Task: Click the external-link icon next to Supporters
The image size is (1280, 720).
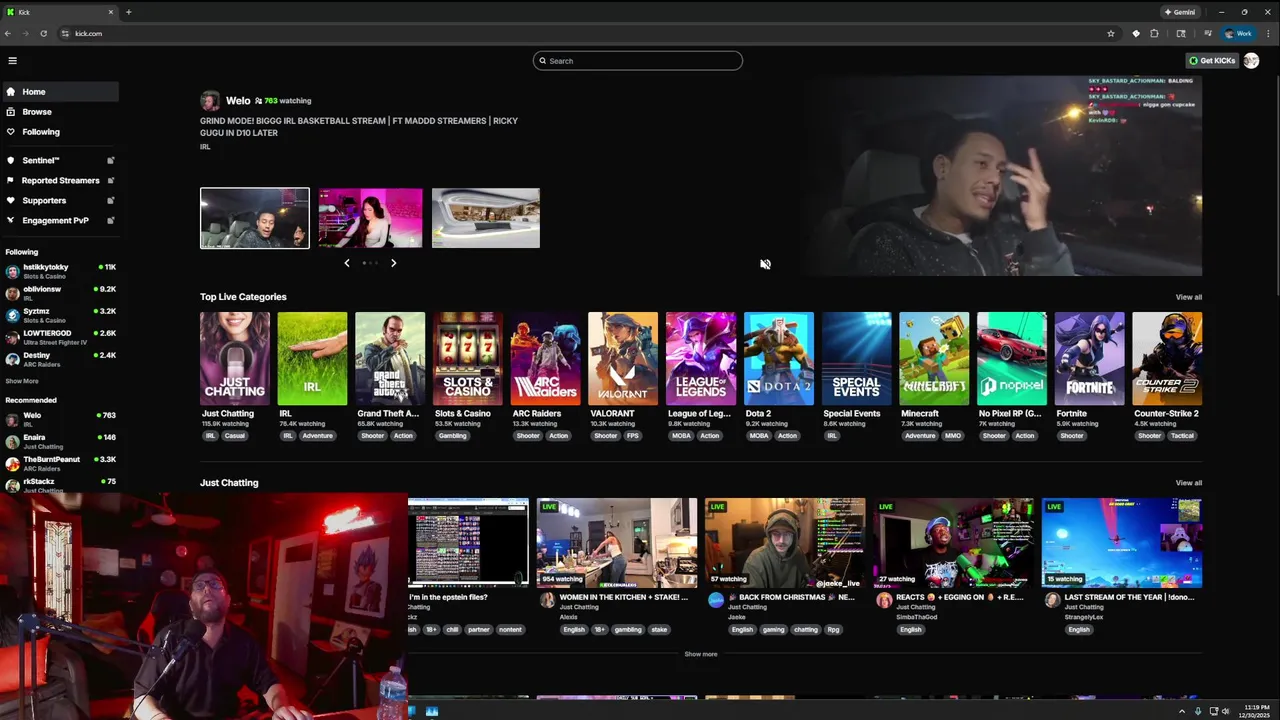Action: 111,201
